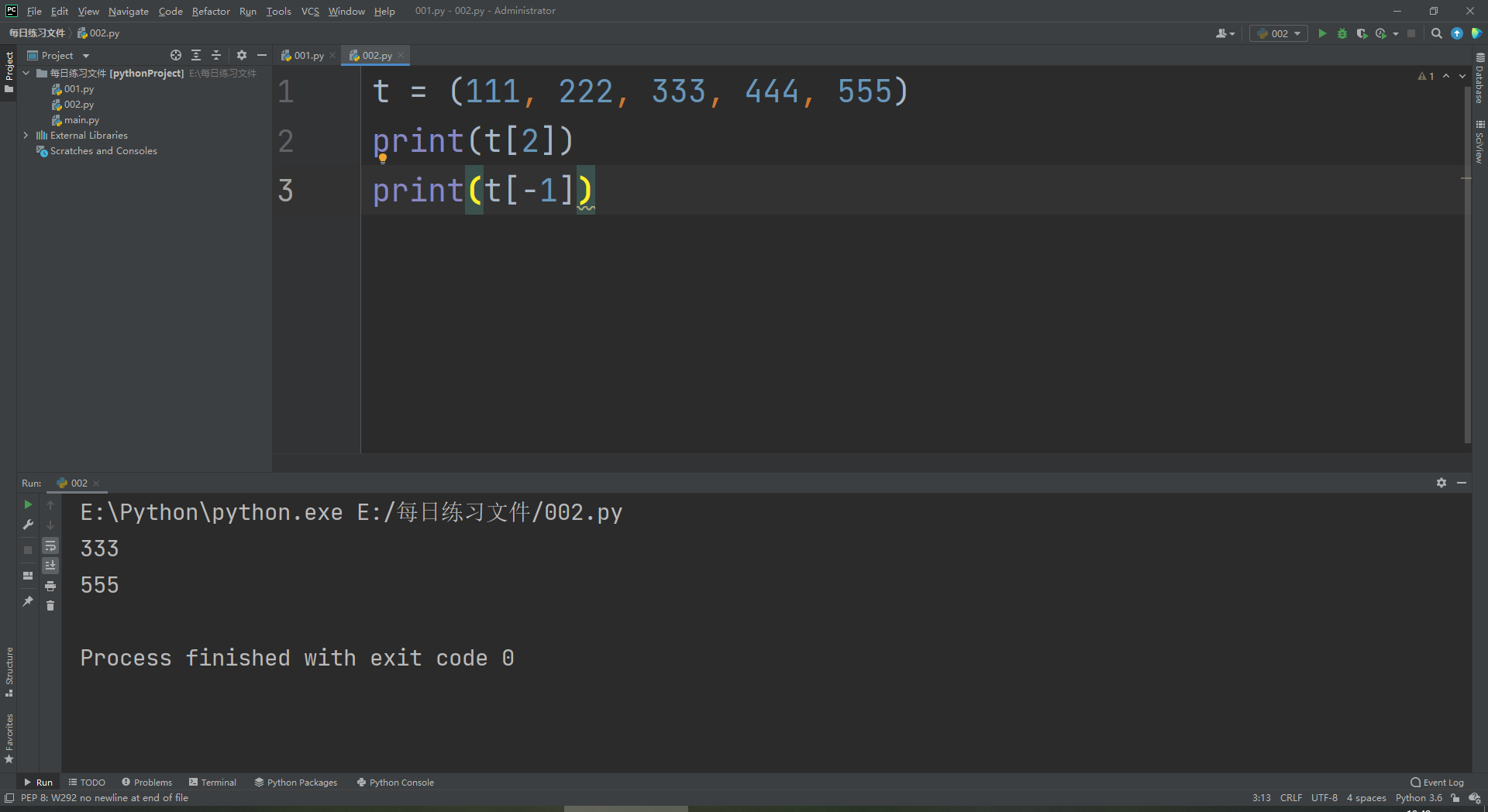Hide the Run tool window

point(1462,483)
